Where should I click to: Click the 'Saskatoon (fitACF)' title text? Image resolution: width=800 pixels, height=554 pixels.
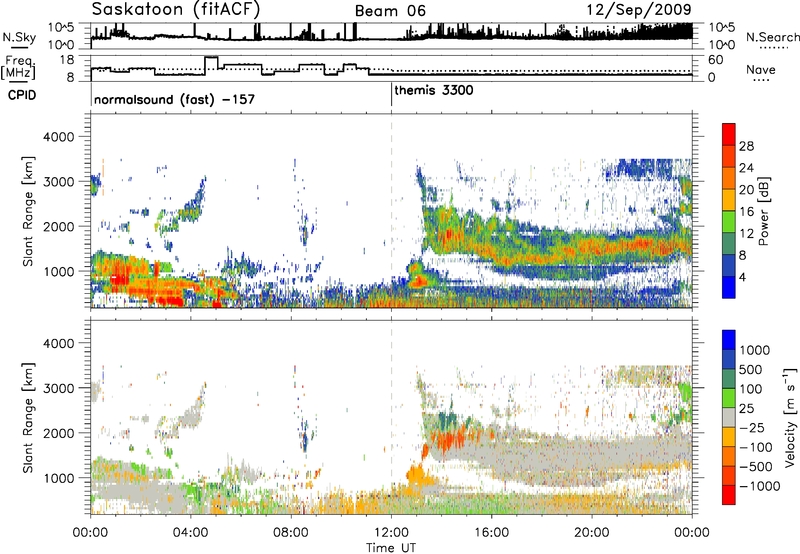click(x=176, y=9)
